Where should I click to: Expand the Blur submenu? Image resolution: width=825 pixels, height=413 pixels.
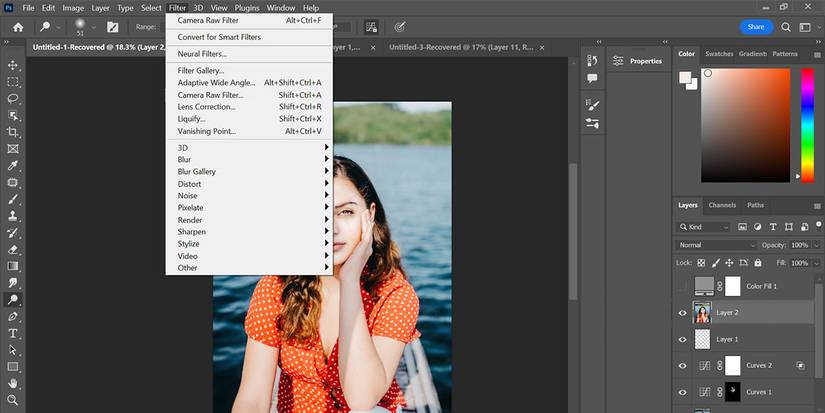pyautogui.click(x=249, y=159)
